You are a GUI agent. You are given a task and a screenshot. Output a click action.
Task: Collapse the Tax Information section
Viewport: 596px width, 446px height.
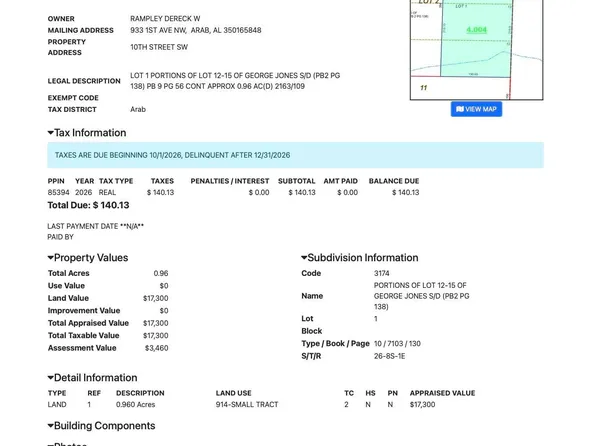pos(87,133)
